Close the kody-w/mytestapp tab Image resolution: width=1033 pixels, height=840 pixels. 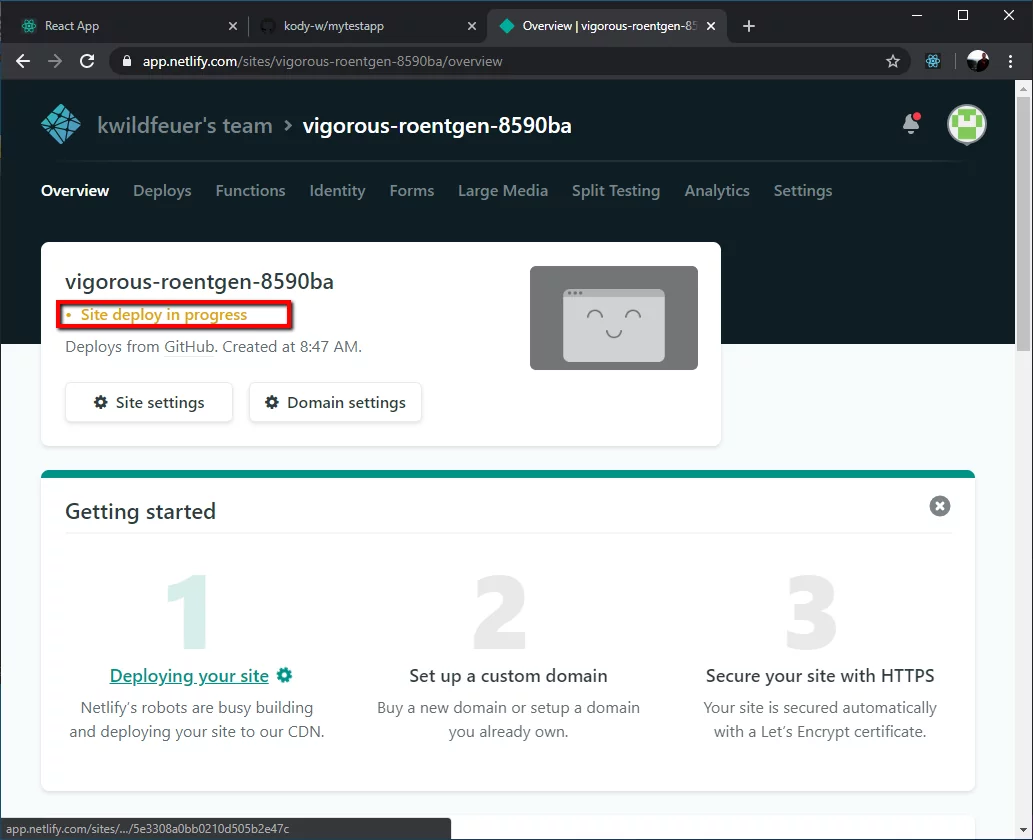coord(472,26)
